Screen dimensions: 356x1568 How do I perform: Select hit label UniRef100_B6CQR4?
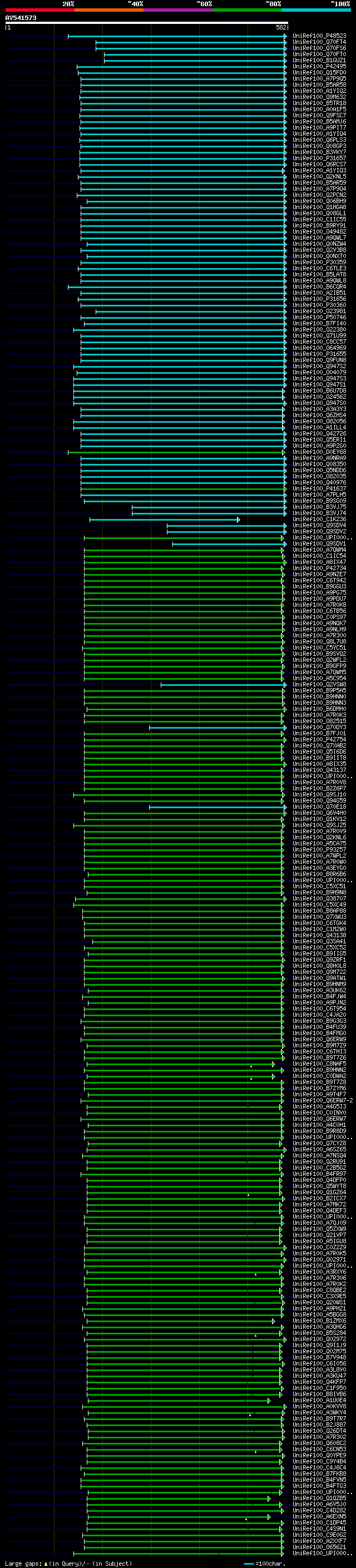[x=319, y=286]
